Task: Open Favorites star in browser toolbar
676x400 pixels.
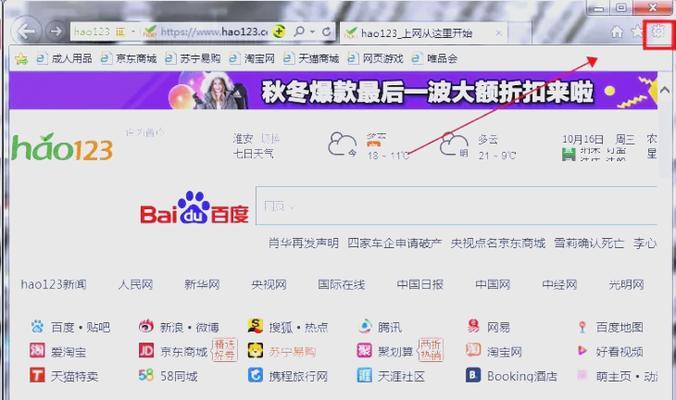Action: point(637,31)
